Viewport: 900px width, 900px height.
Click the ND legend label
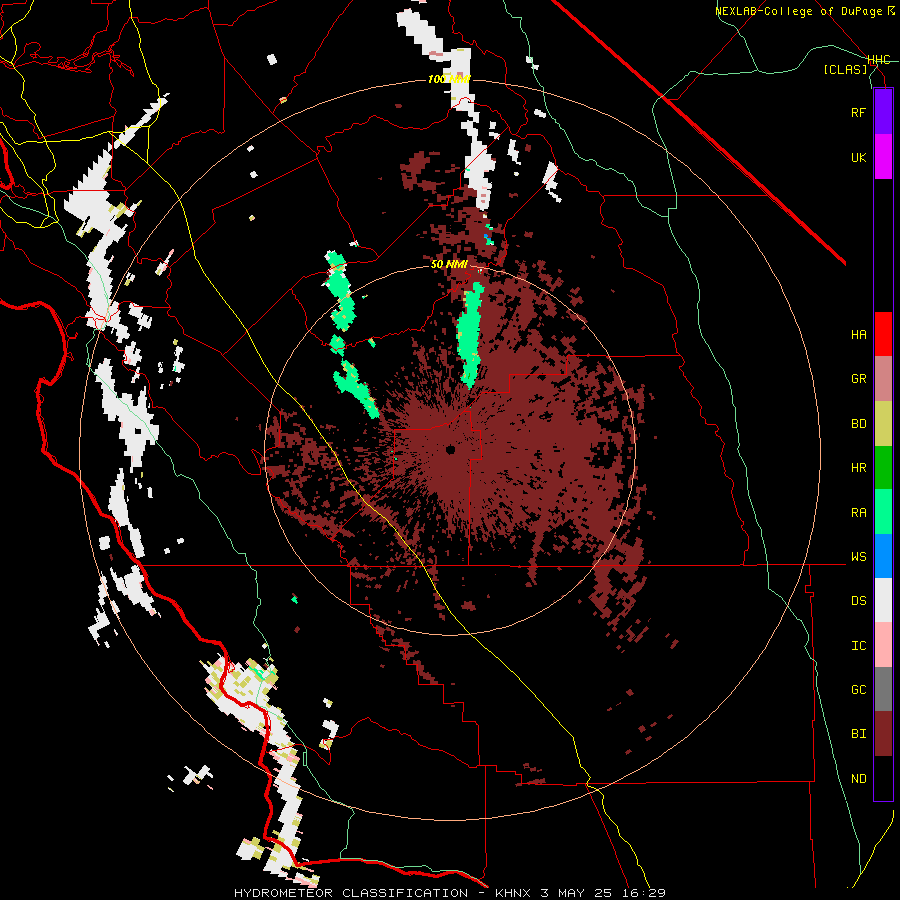[x=858, y=779]
